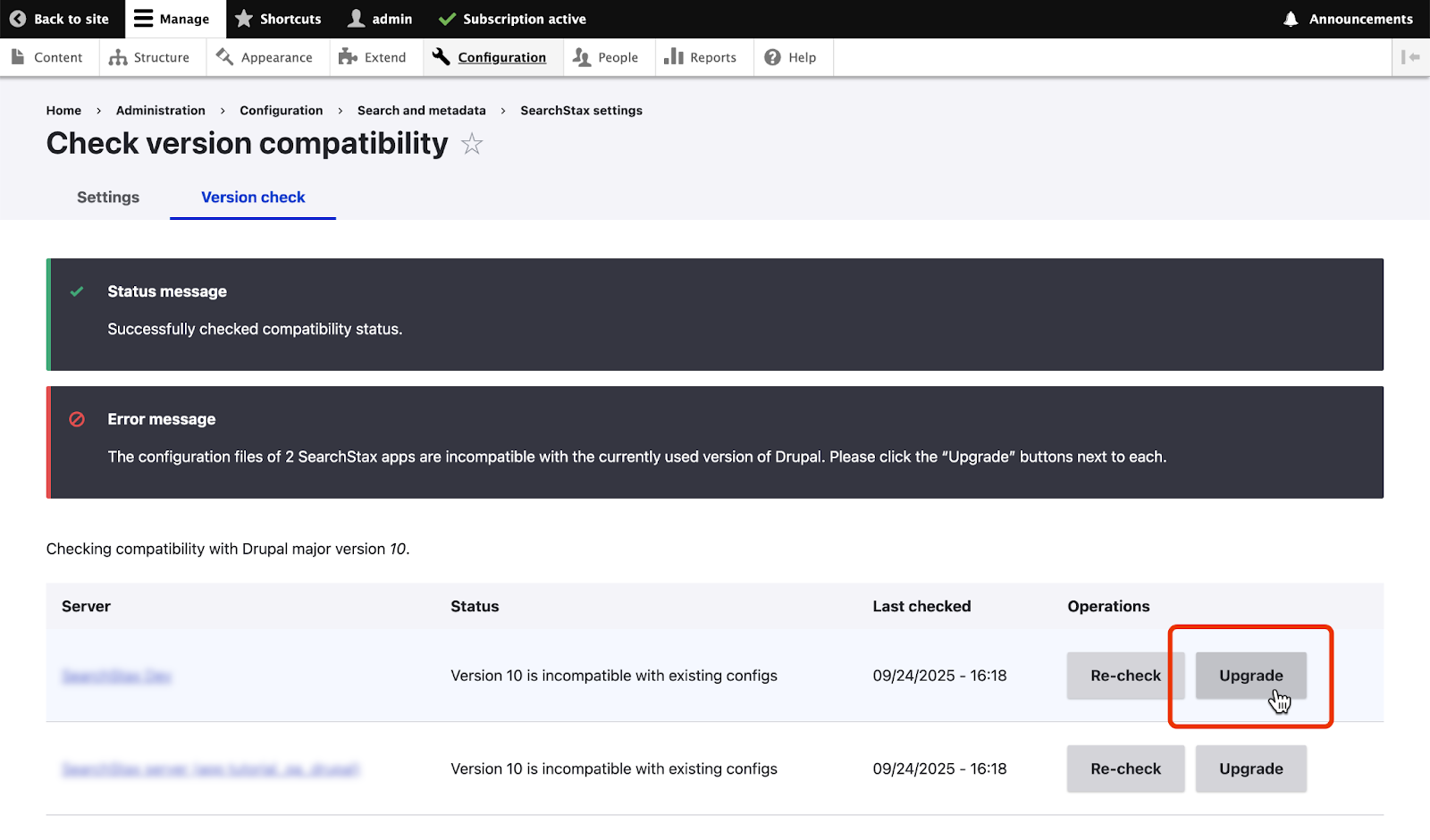Image resolution: width=1430 pixels, height=840 pixels.
Task: Go to Administration breadcrumb link
Action: [x=161, y=111]
